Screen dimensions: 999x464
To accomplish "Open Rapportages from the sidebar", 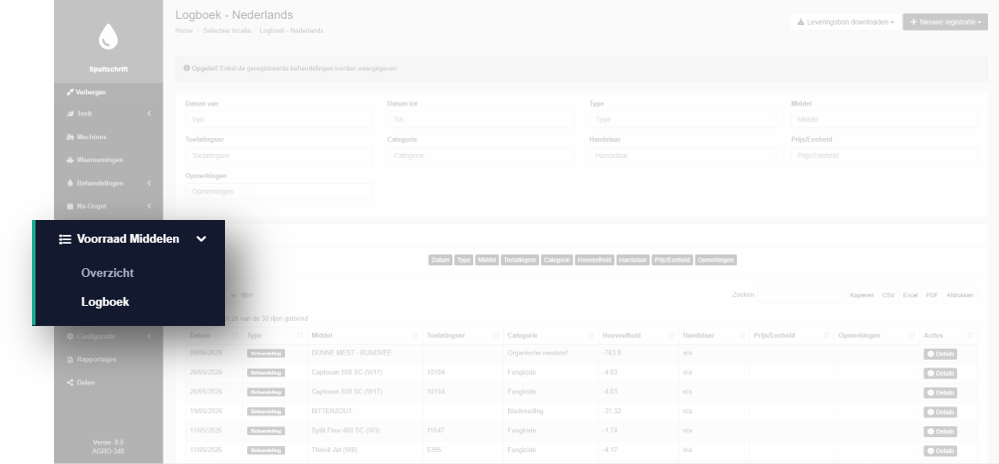I will click(92, 359).
